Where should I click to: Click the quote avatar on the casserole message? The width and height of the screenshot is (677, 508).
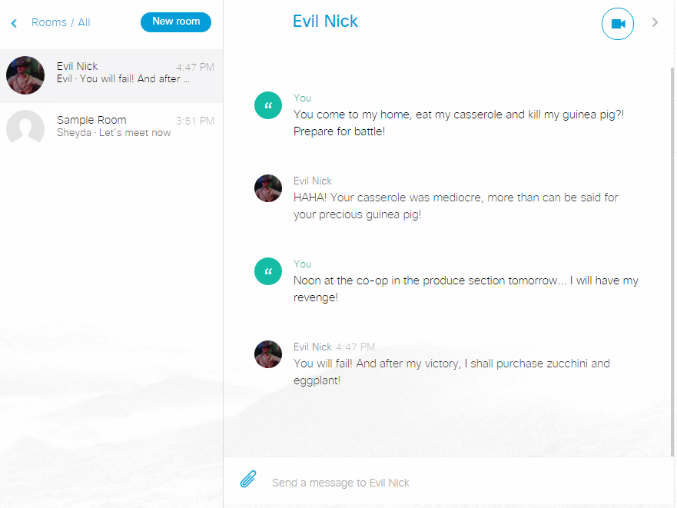click(268, 105)
